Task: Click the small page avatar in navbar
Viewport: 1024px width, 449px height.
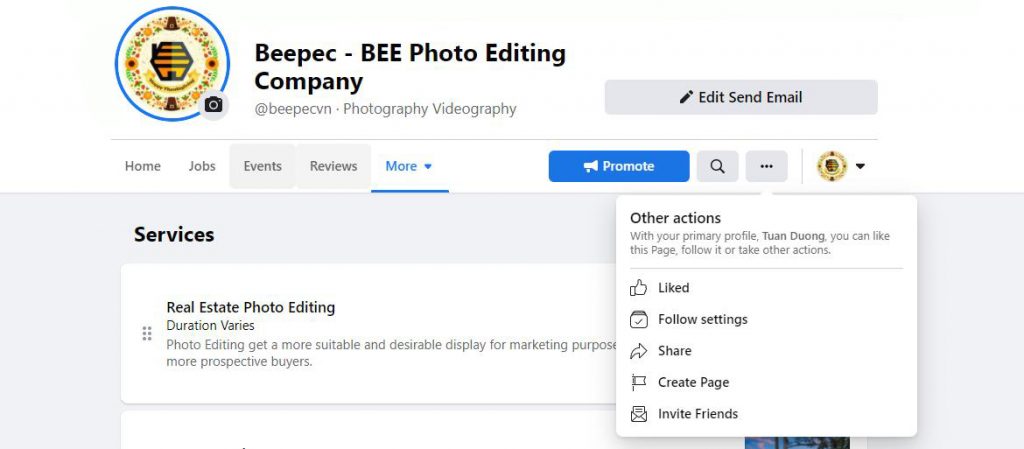Action: 832,166
